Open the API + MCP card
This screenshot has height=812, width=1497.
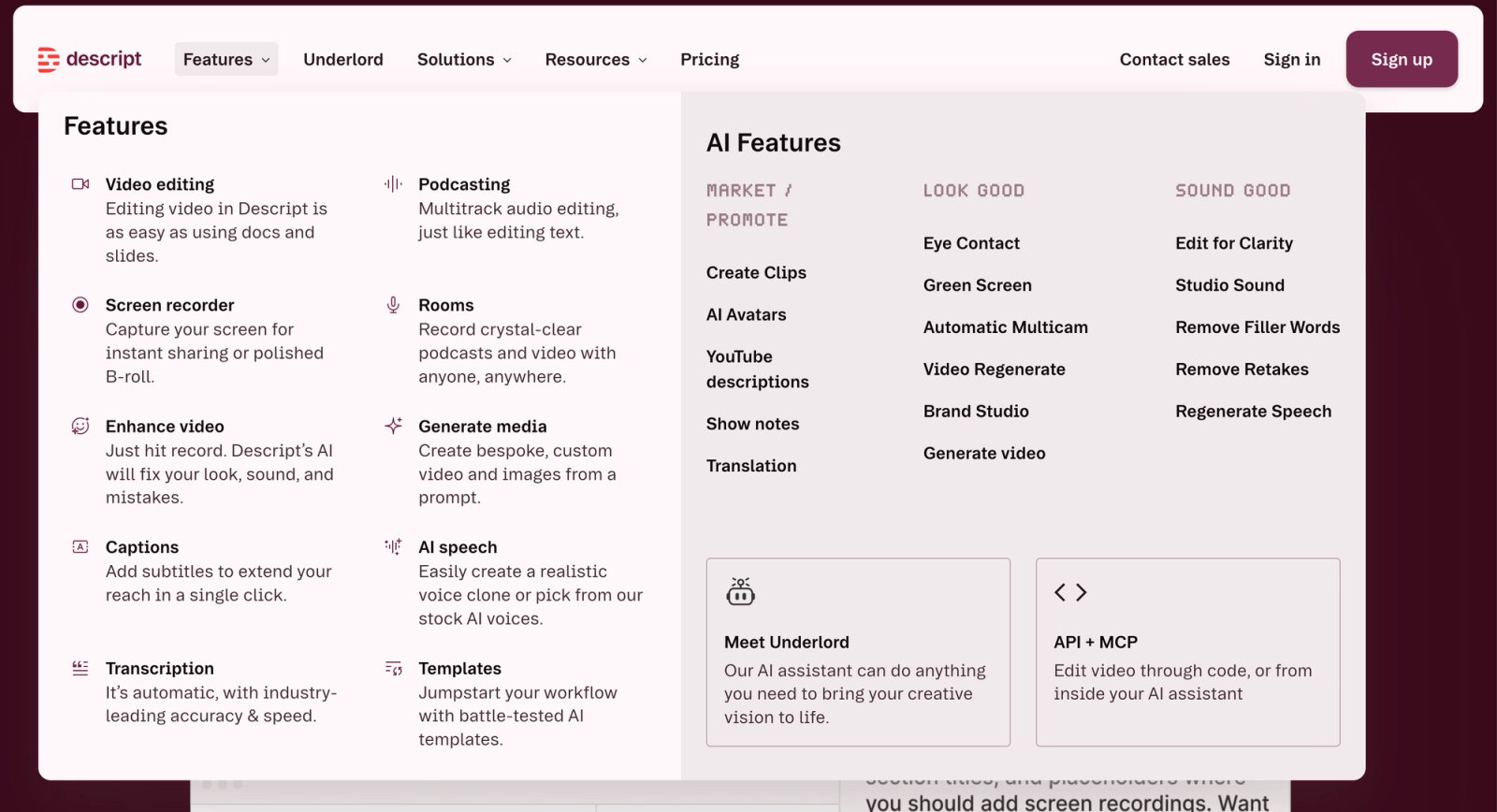[1188, 652]
